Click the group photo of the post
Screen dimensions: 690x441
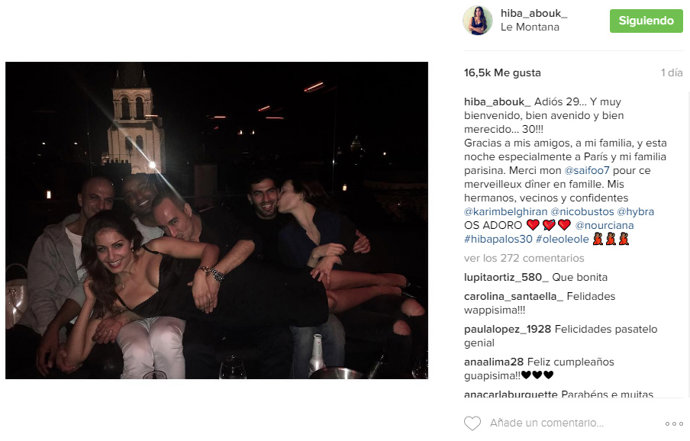[x=217, y=220]
